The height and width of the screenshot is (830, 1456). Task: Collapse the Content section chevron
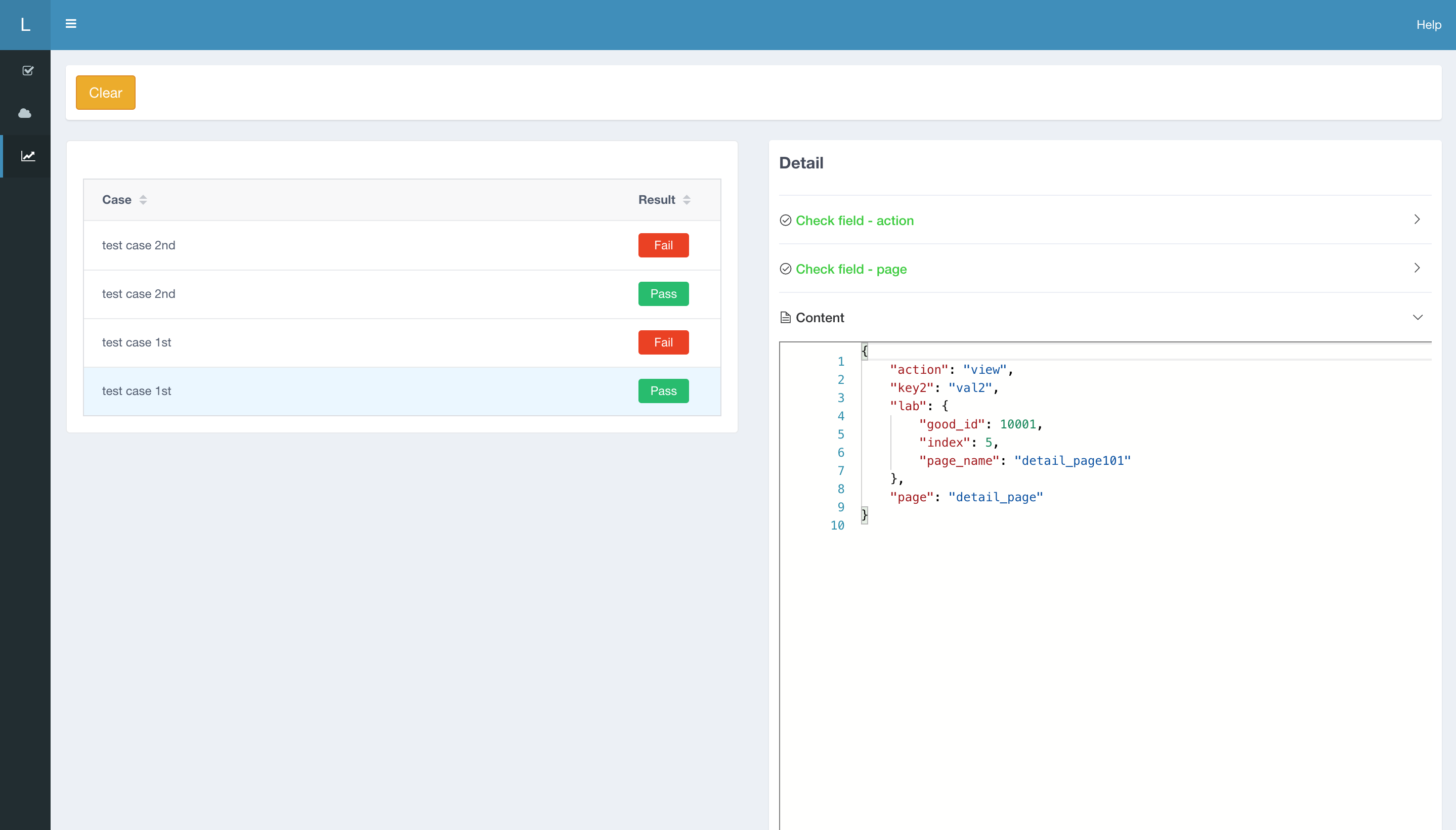point(1417,318)
